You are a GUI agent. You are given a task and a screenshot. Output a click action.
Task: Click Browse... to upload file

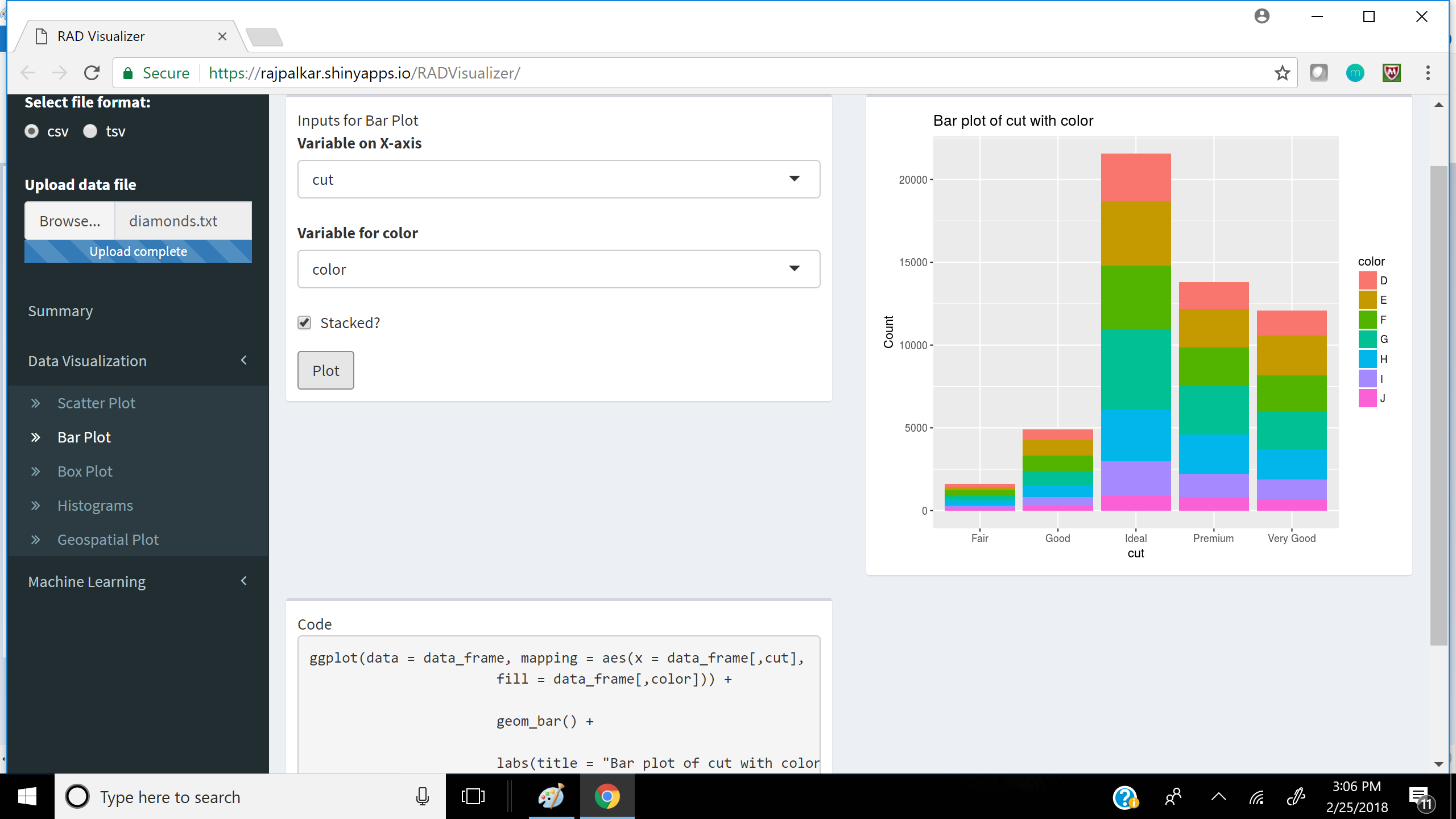pyautogui.click(x=70, y=221)
